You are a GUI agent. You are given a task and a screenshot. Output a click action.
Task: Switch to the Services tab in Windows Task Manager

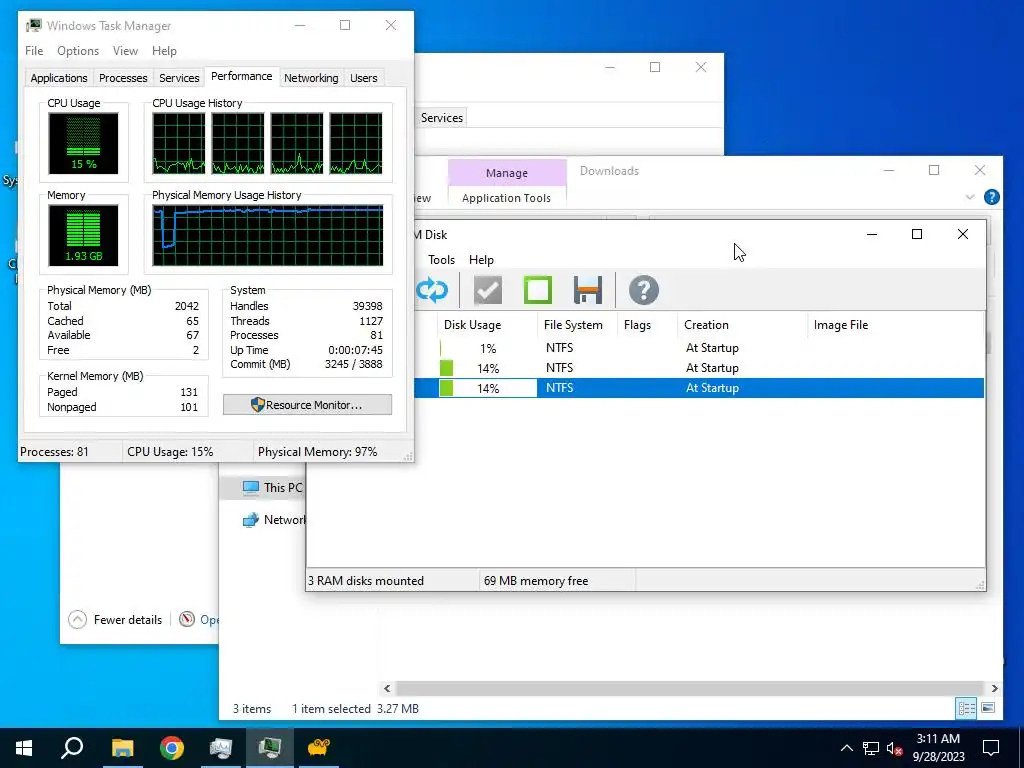point(179,78)
